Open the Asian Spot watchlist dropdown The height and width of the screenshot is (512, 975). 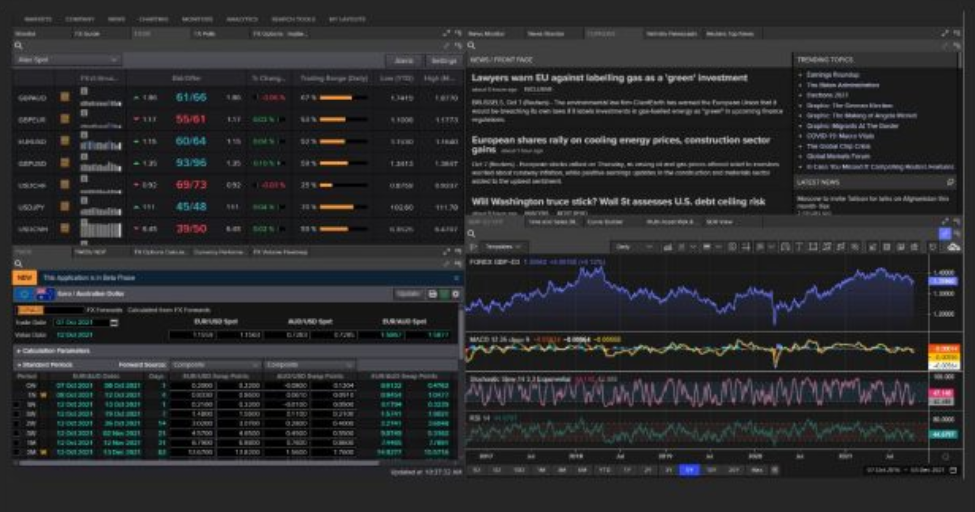[x=70, y=60]
